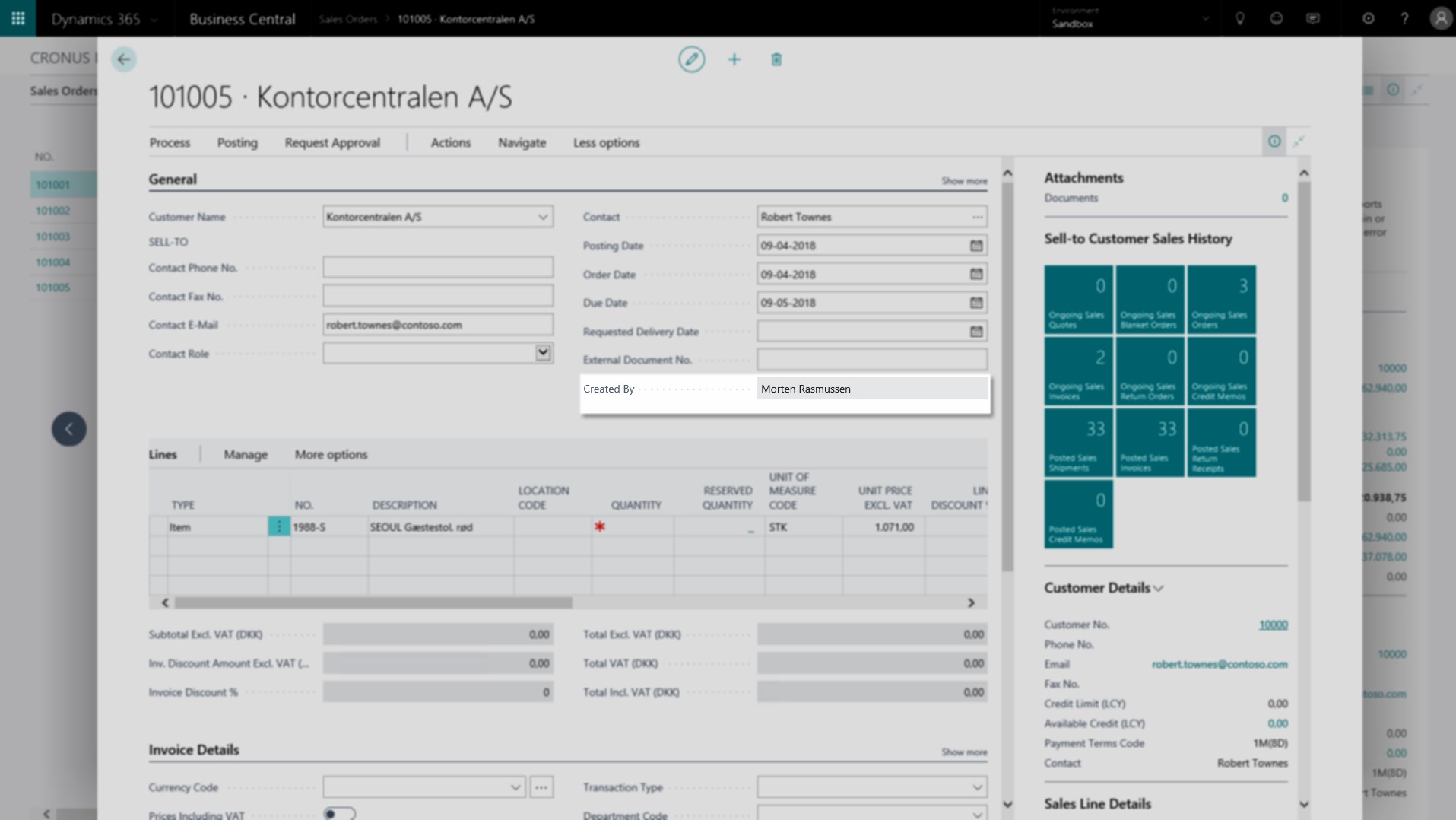
Task: Open Dynamics 365 dropdown chevron
Action: click(x=154, y=19)
